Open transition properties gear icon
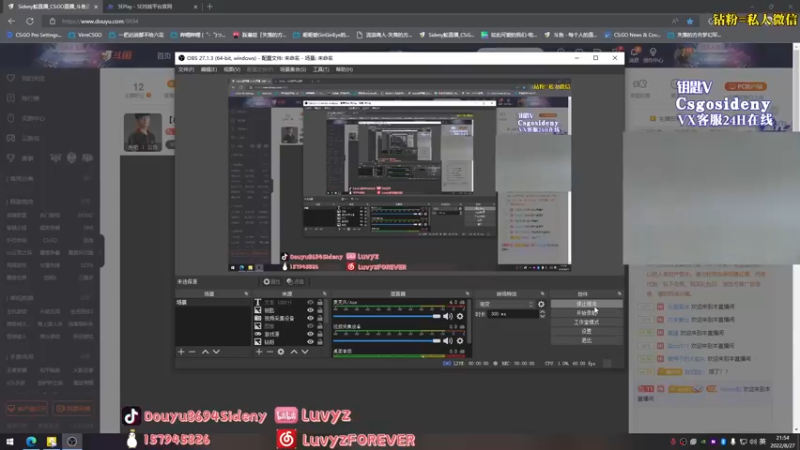The height and width of the screenshot is (450, 800). tap(541, 304)
